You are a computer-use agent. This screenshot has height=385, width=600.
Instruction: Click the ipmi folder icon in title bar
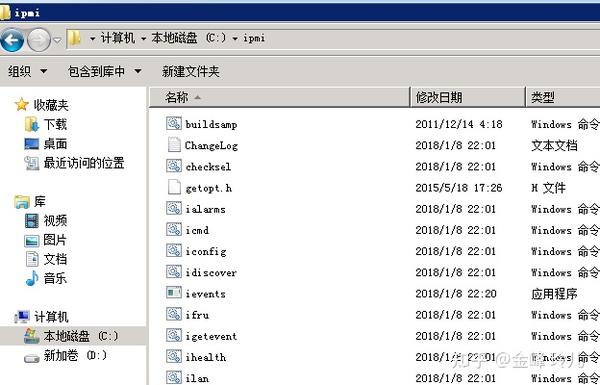point(5,12)
